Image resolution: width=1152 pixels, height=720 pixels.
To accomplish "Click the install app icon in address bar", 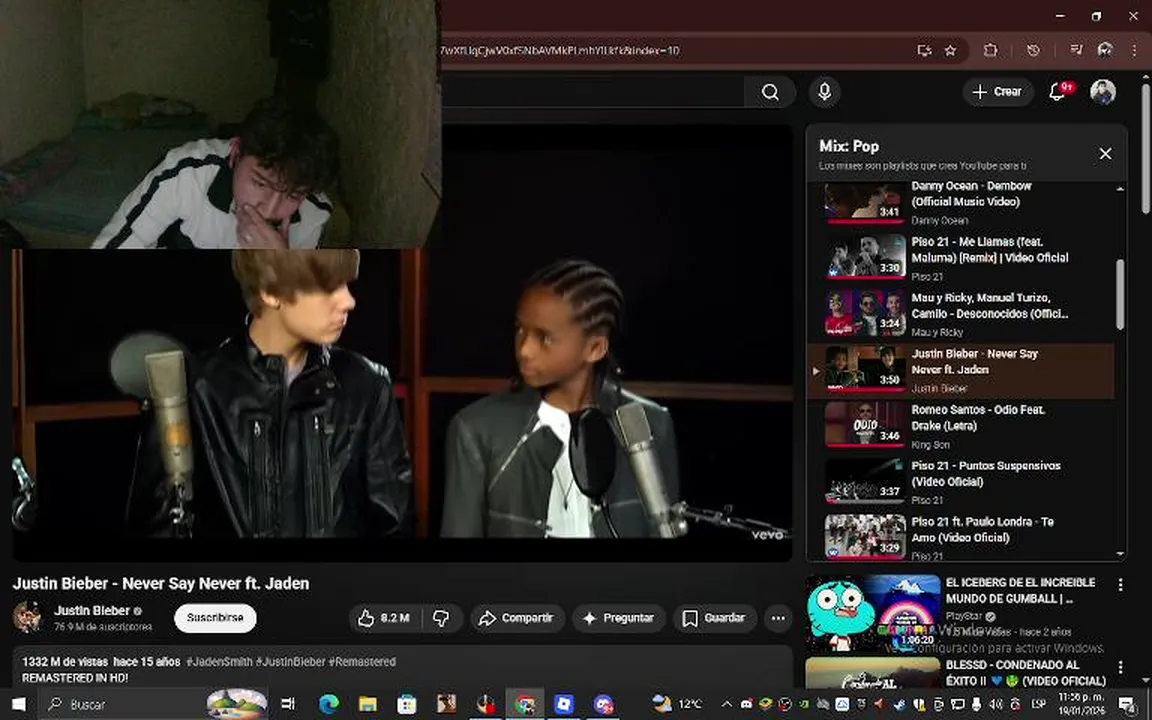I will click(924, 50).
